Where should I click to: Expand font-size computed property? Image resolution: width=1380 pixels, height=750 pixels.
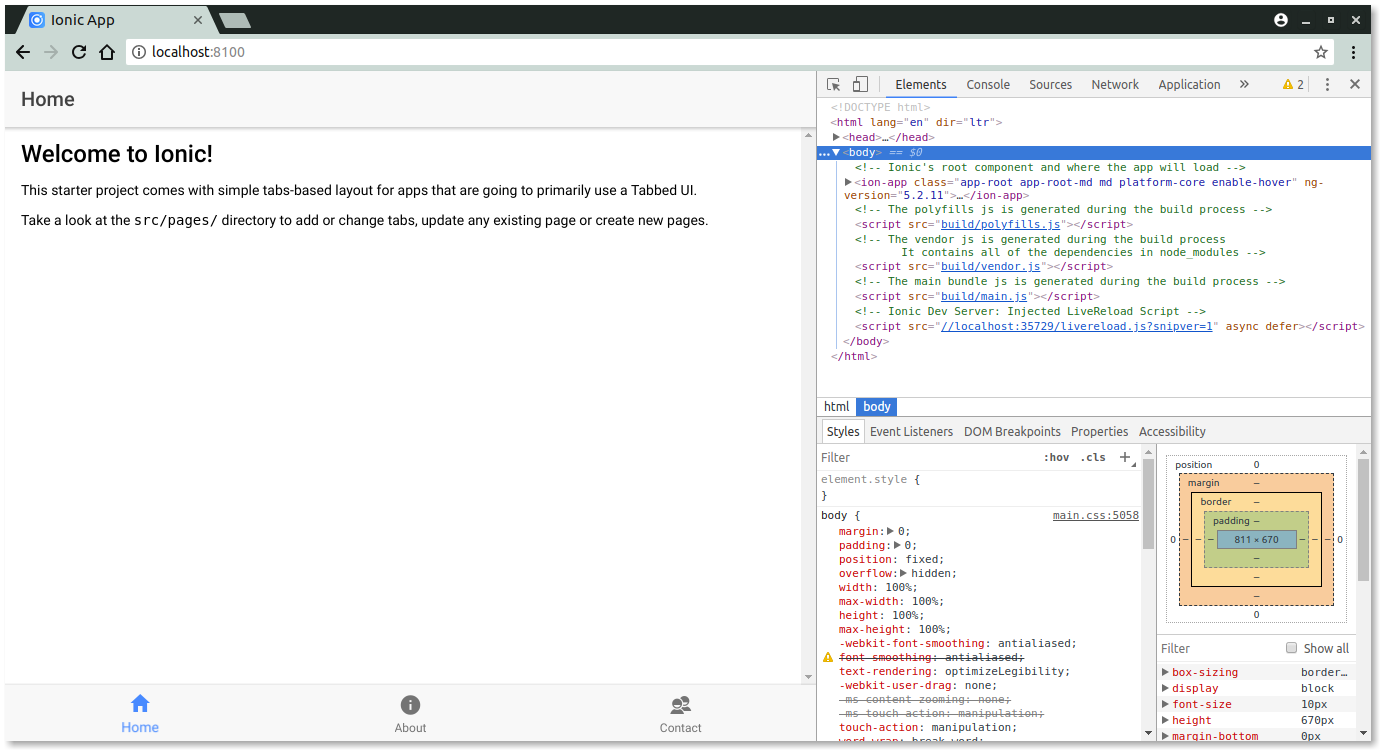pyautogui.click(x=1166, y=704)
